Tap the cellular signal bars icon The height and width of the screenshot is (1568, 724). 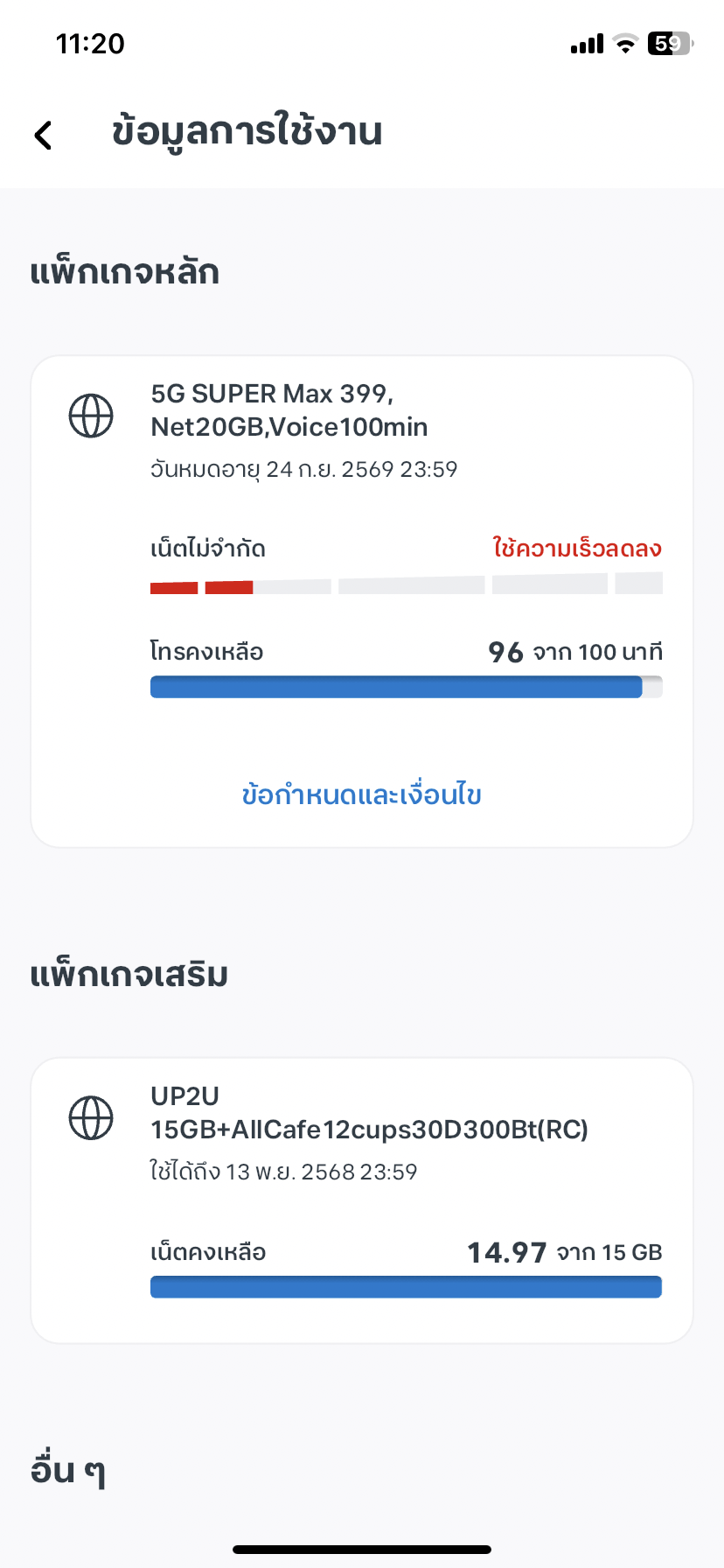pos(587,44)
